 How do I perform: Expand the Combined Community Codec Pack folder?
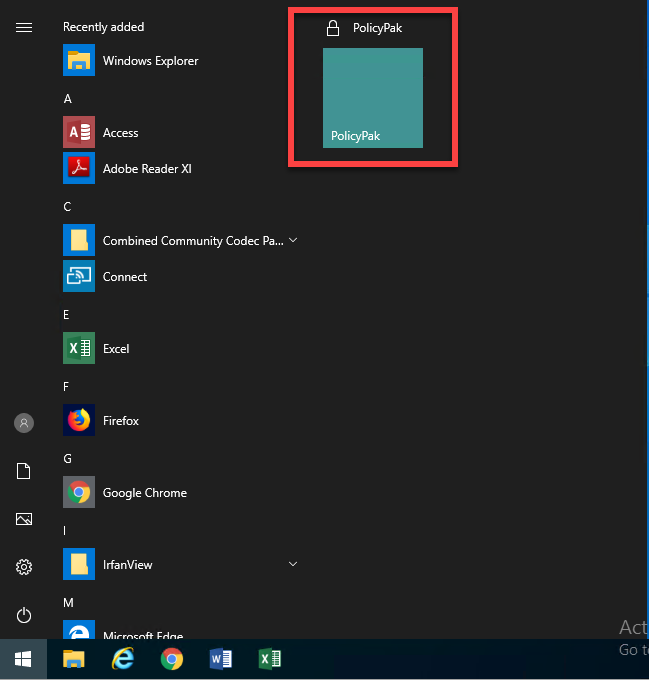[293, 241]
